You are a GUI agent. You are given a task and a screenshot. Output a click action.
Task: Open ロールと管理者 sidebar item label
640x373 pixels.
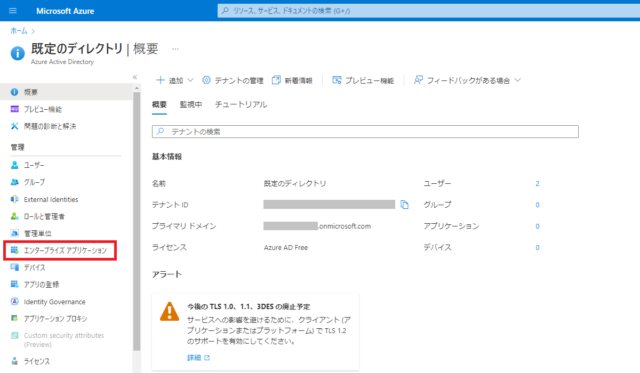44,216
